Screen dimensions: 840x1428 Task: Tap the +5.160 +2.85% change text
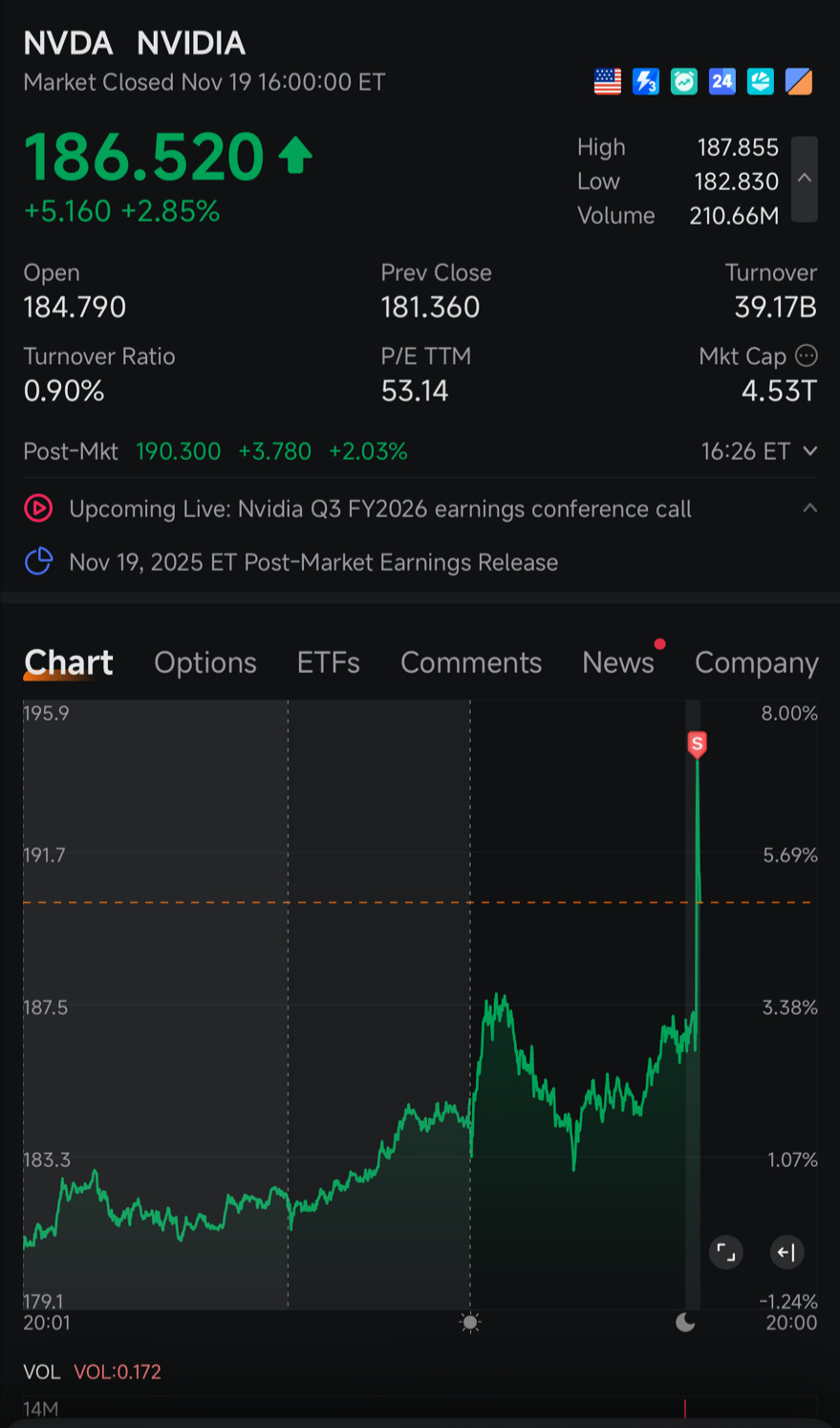coord(122,211)
